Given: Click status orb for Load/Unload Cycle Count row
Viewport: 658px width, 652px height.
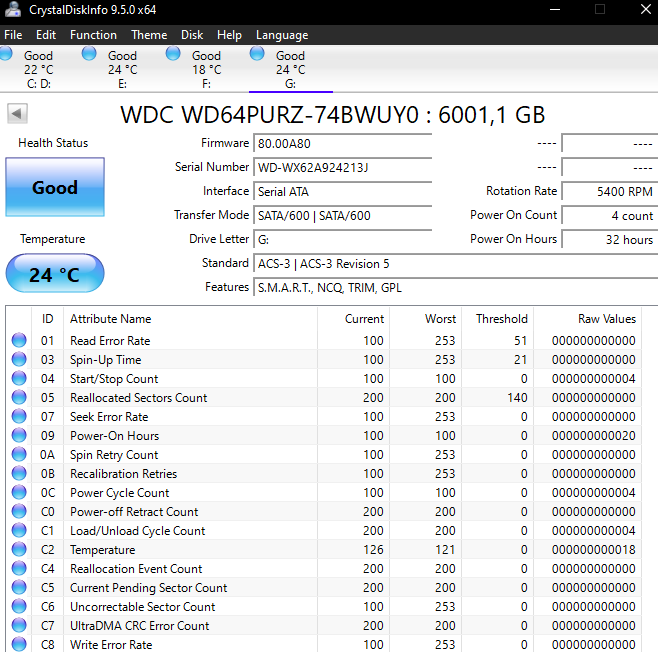Looking at the screenshot, I should [x=19, y=530].
